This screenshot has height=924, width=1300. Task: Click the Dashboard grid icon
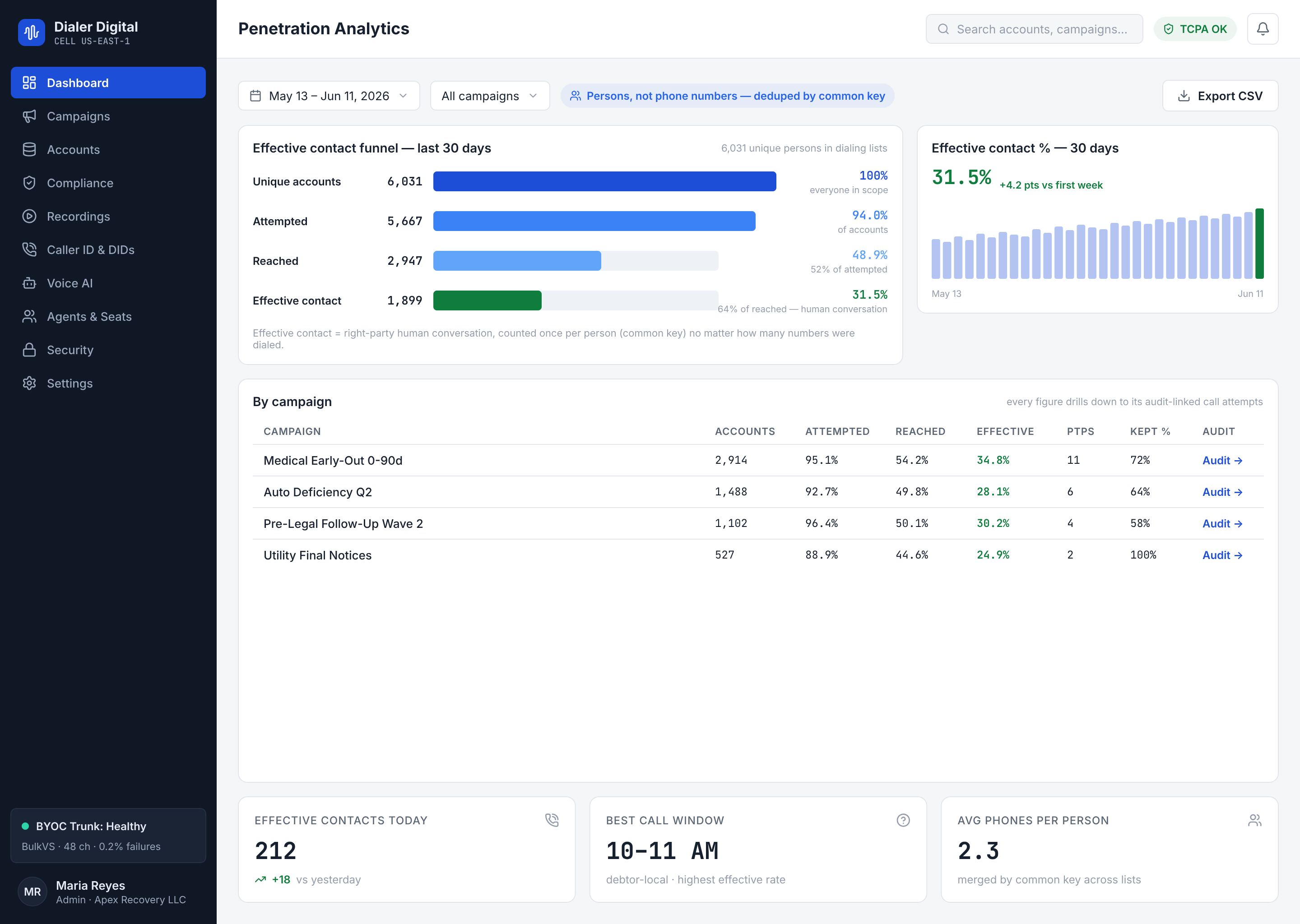29,83
